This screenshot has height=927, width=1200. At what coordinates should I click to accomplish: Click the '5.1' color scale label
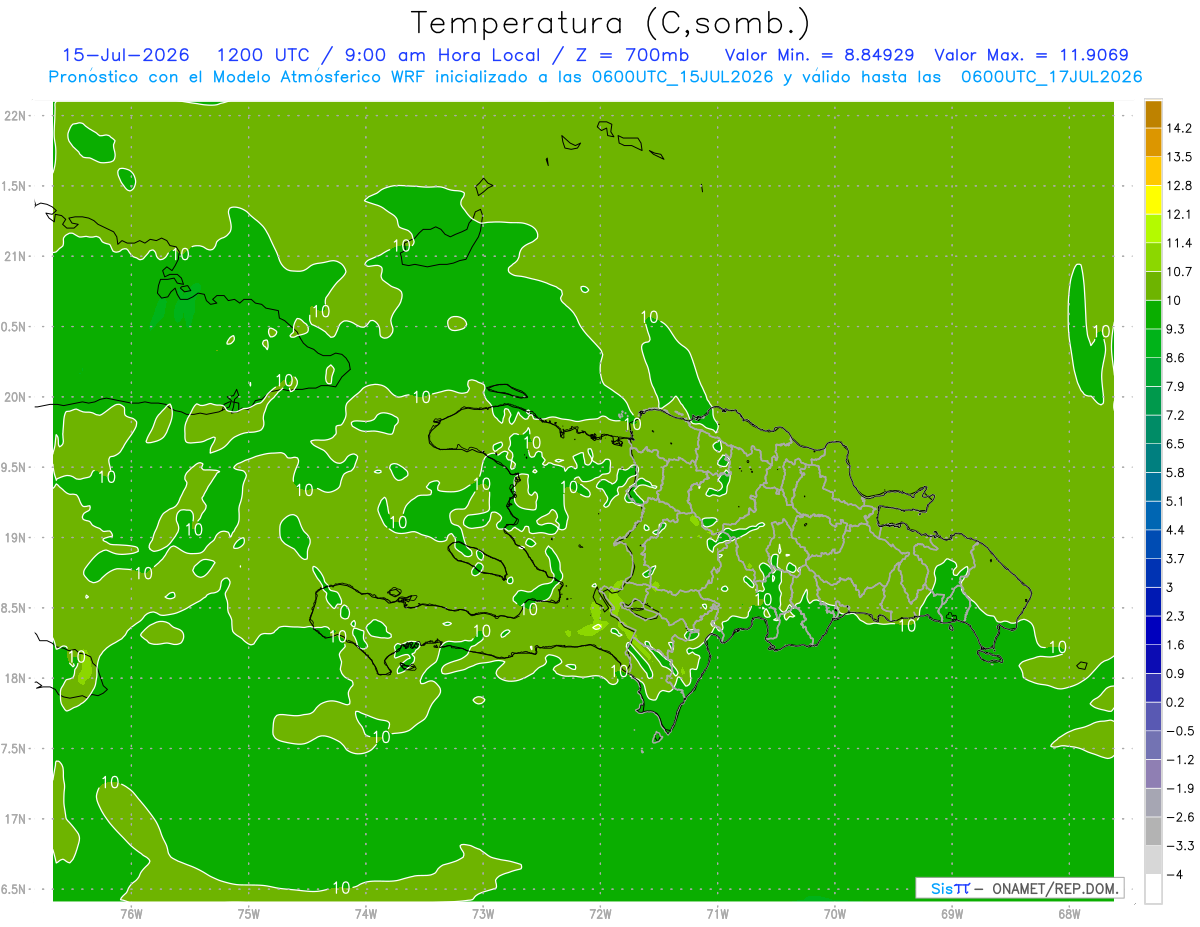[x=1176, y=501]
